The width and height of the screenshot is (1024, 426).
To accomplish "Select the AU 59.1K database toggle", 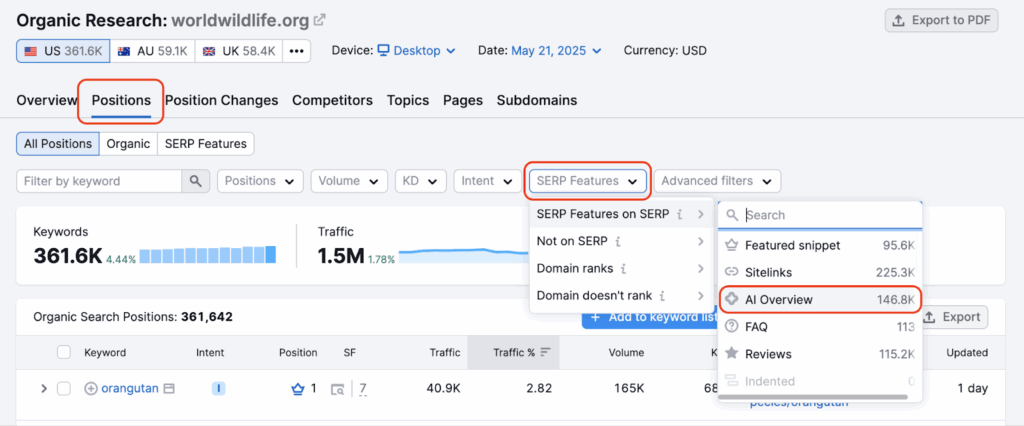I will (151, 50).
